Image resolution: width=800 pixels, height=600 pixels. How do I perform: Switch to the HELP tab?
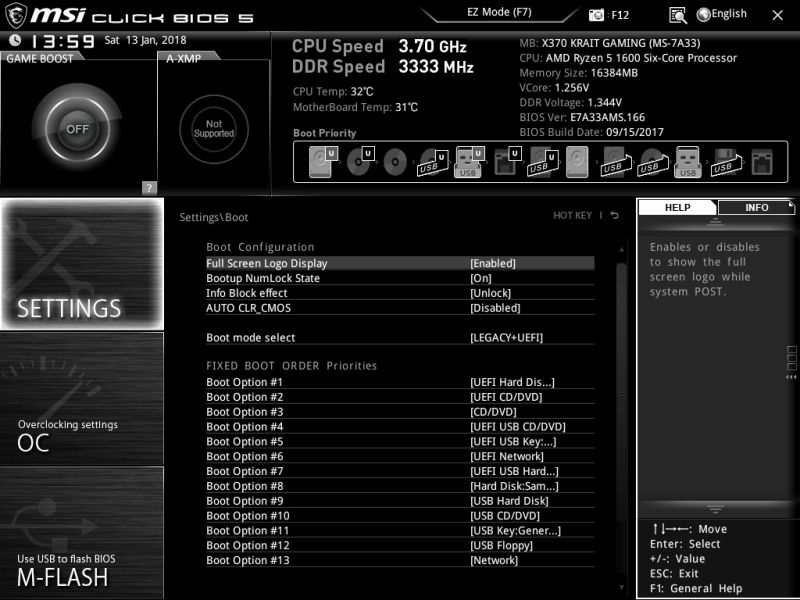point(677,207)
